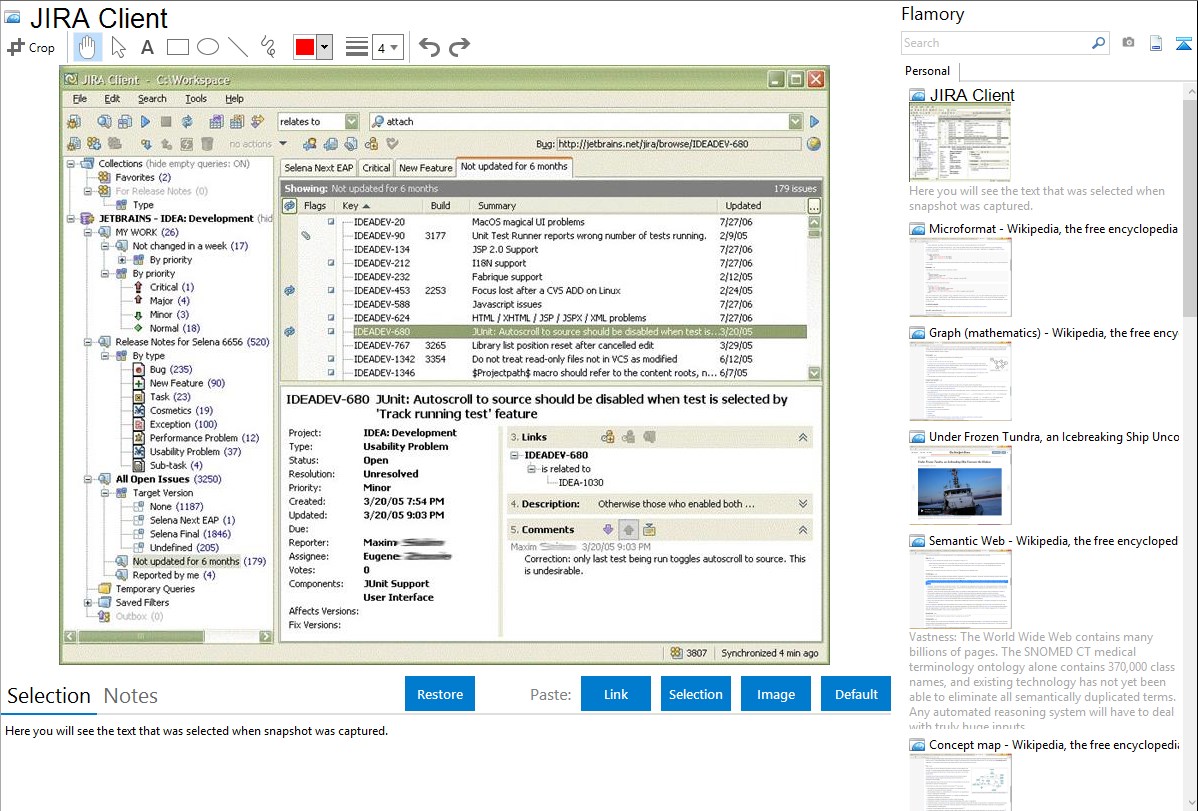Click the Paste Default button

(856, 694)
